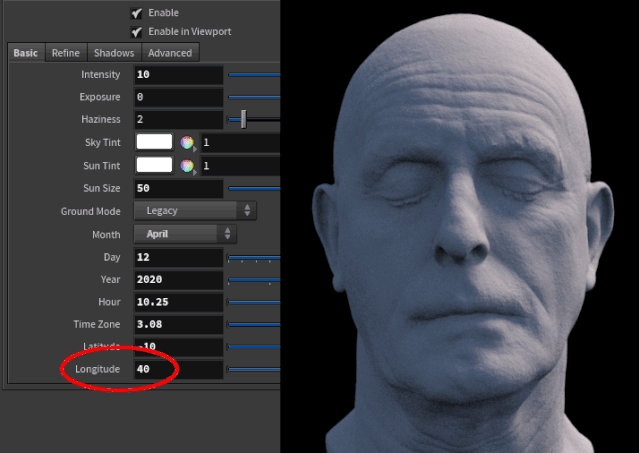This screenshot has width=639, height=453.
Task: Click the Ground Mode dropdown arrows
Action: 247,211
